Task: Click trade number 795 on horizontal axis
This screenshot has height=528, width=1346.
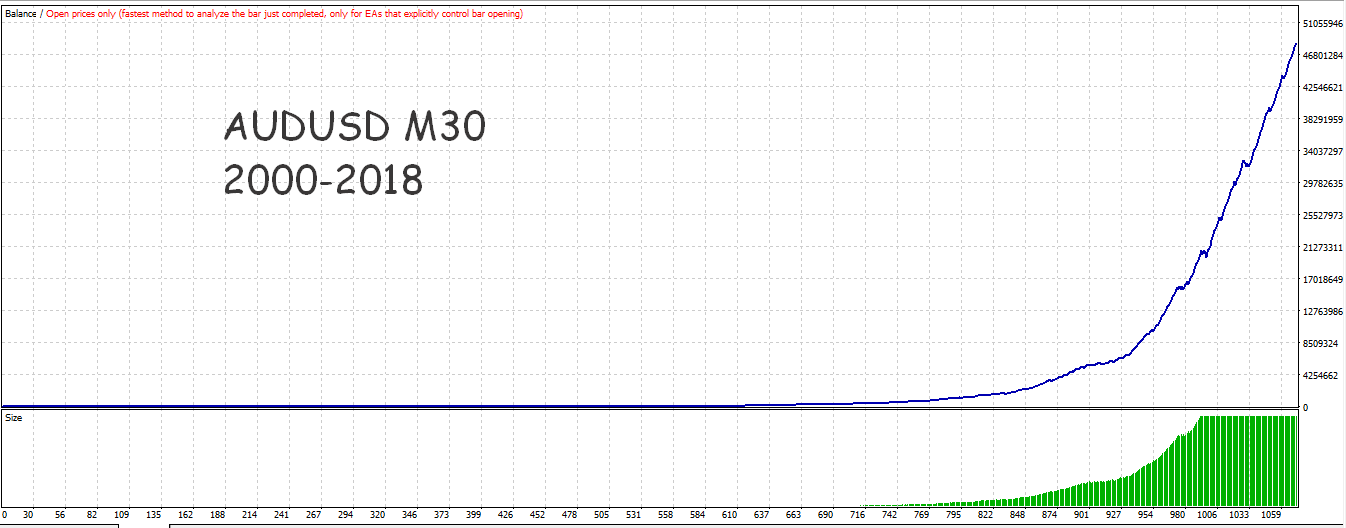Action: [953, 515]
